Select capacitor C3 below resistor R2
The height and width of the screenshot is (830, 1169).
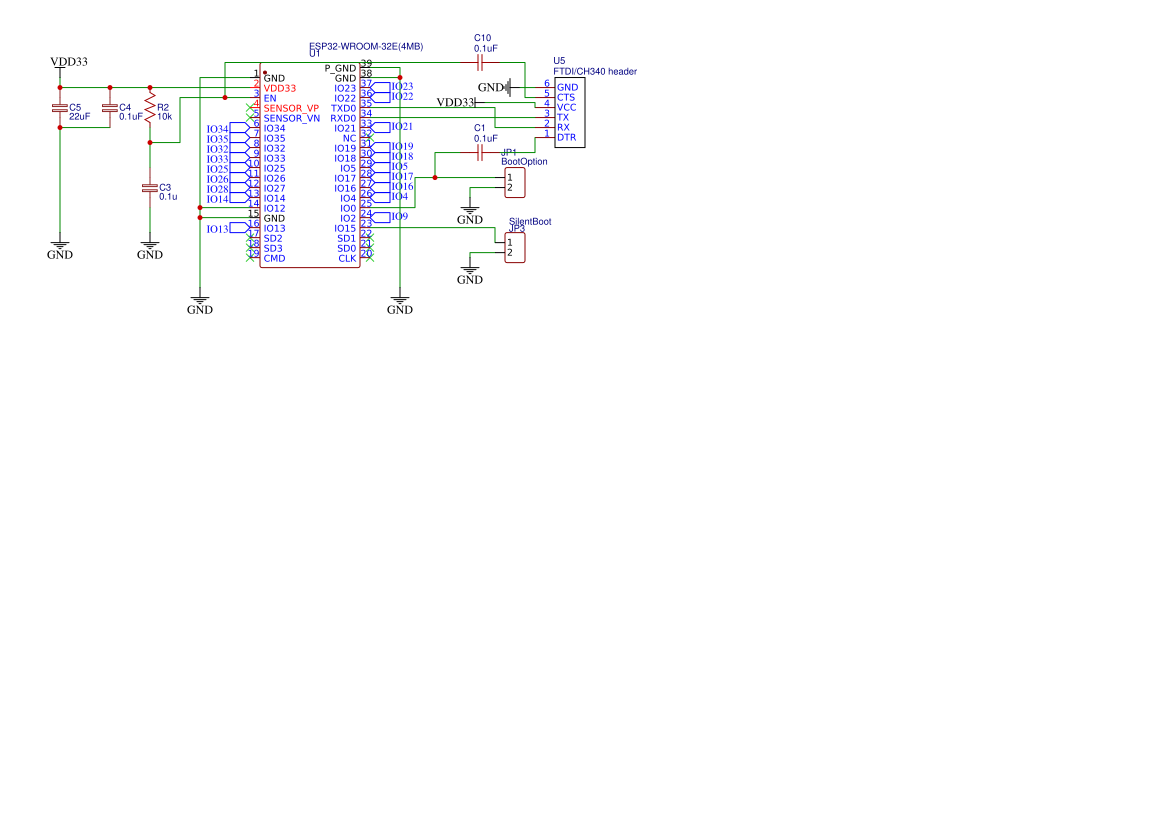click(150, 190)
